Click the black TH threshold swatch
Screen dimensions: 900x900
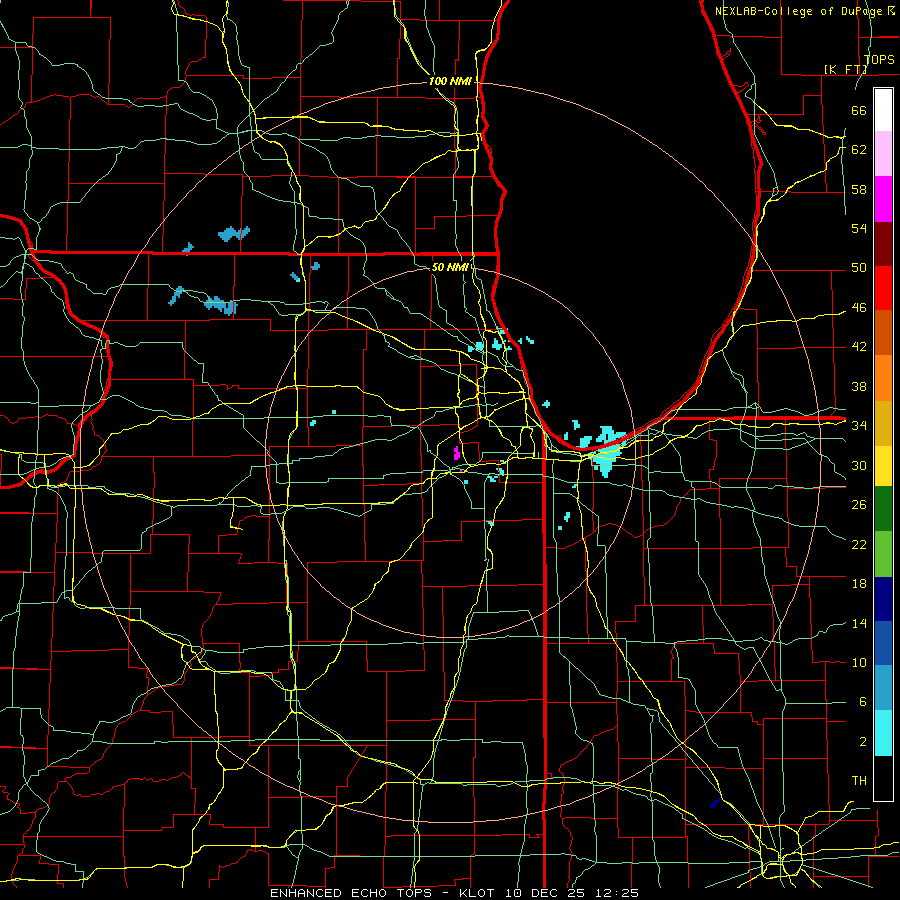tap(883, 778)
